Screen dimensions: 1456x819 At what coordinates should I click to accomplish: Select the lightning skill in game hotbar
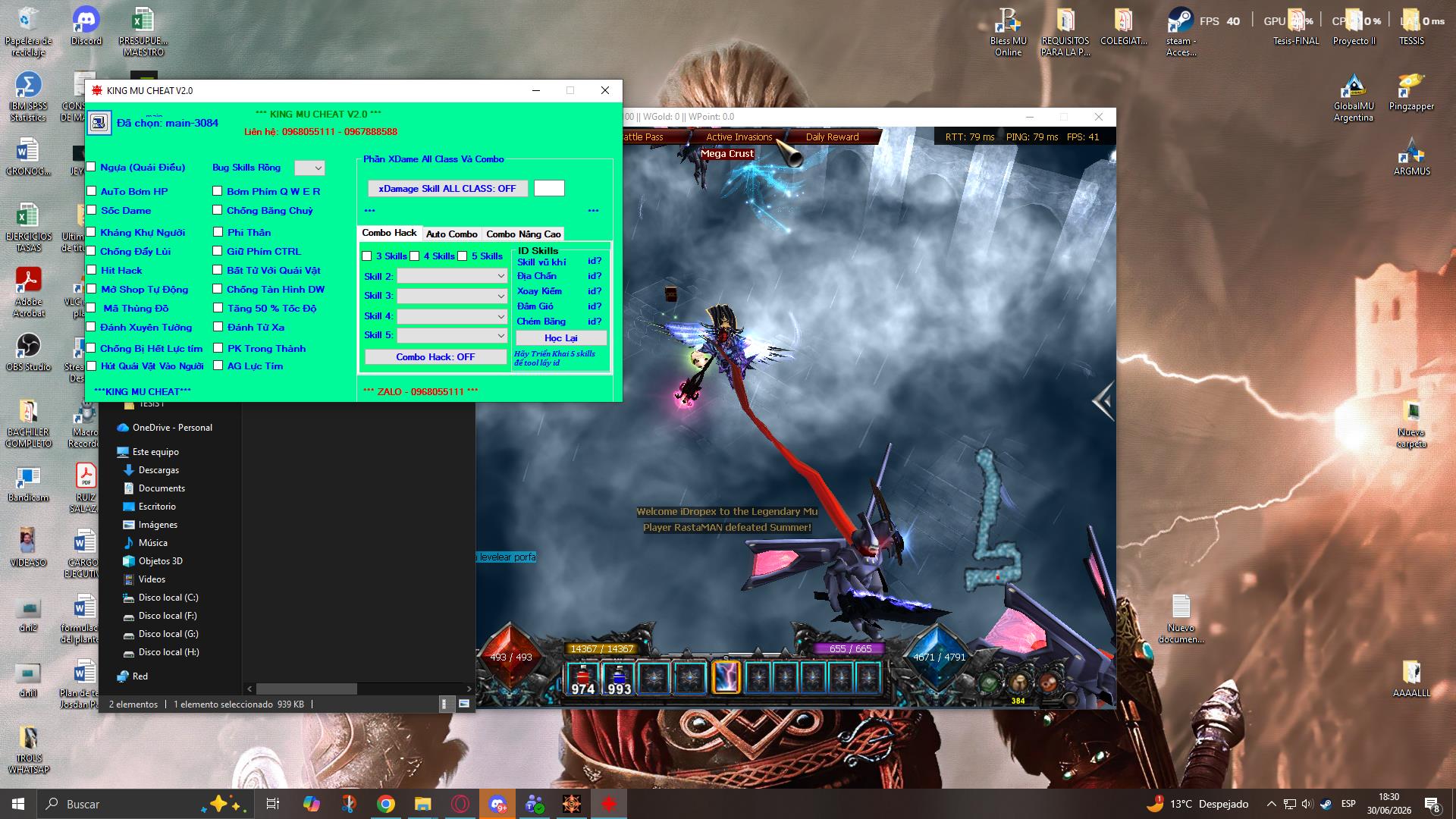click(x=725, y=677)
